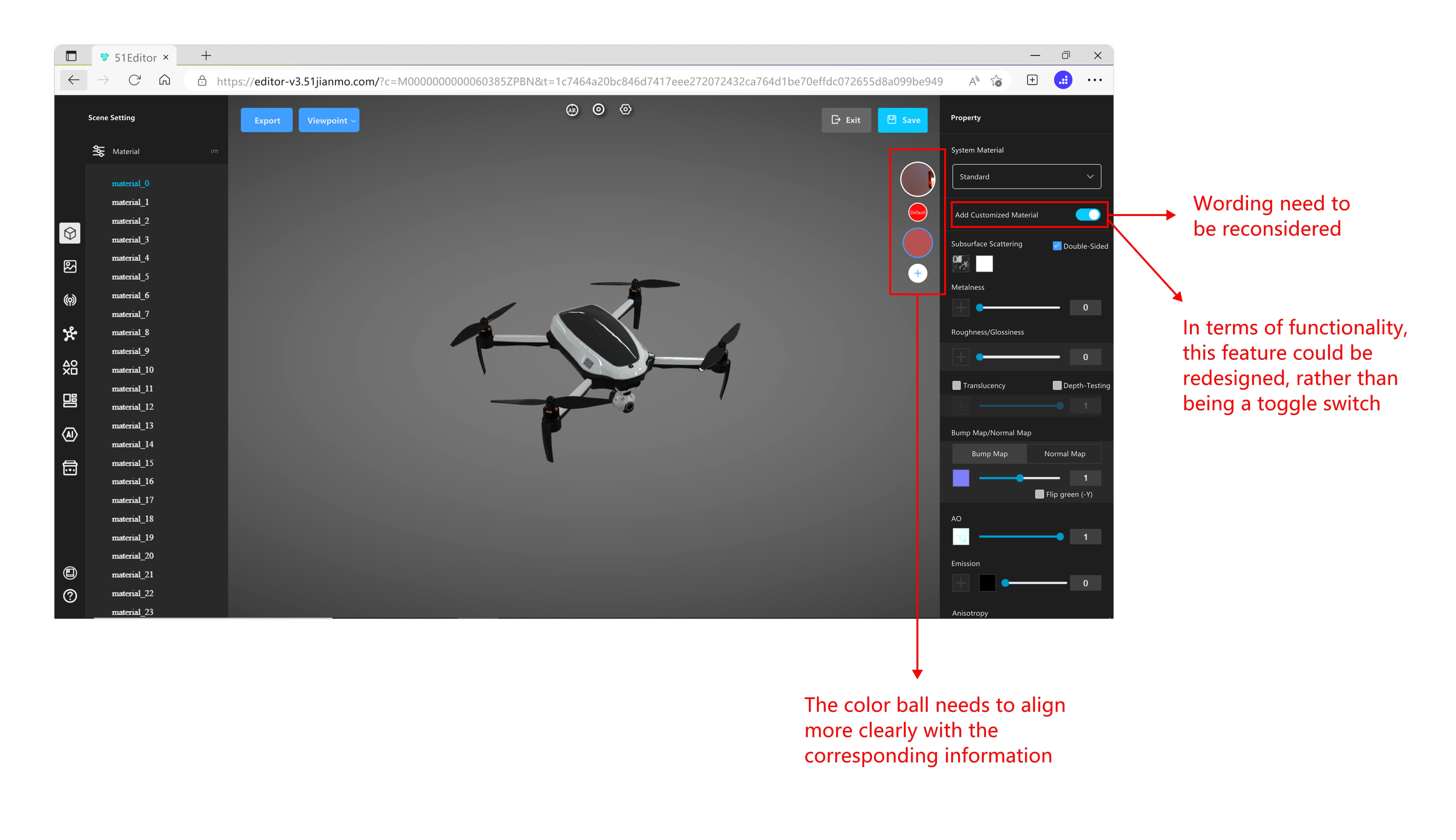
Task: Select material_12 in the list
Action: tap(133, 407)
